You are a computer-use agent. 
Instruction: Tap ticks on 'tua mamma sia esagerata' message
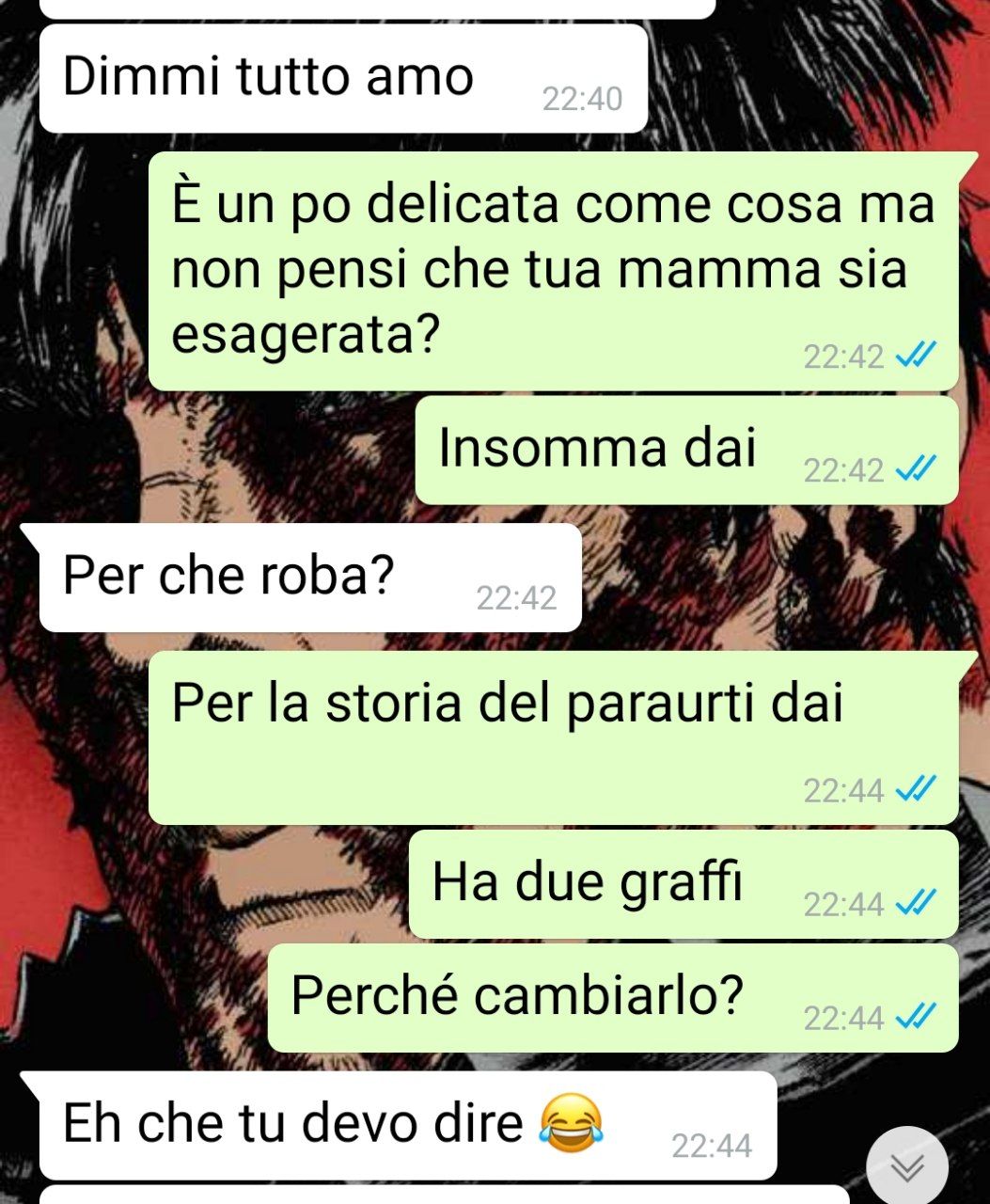point(915,355)
